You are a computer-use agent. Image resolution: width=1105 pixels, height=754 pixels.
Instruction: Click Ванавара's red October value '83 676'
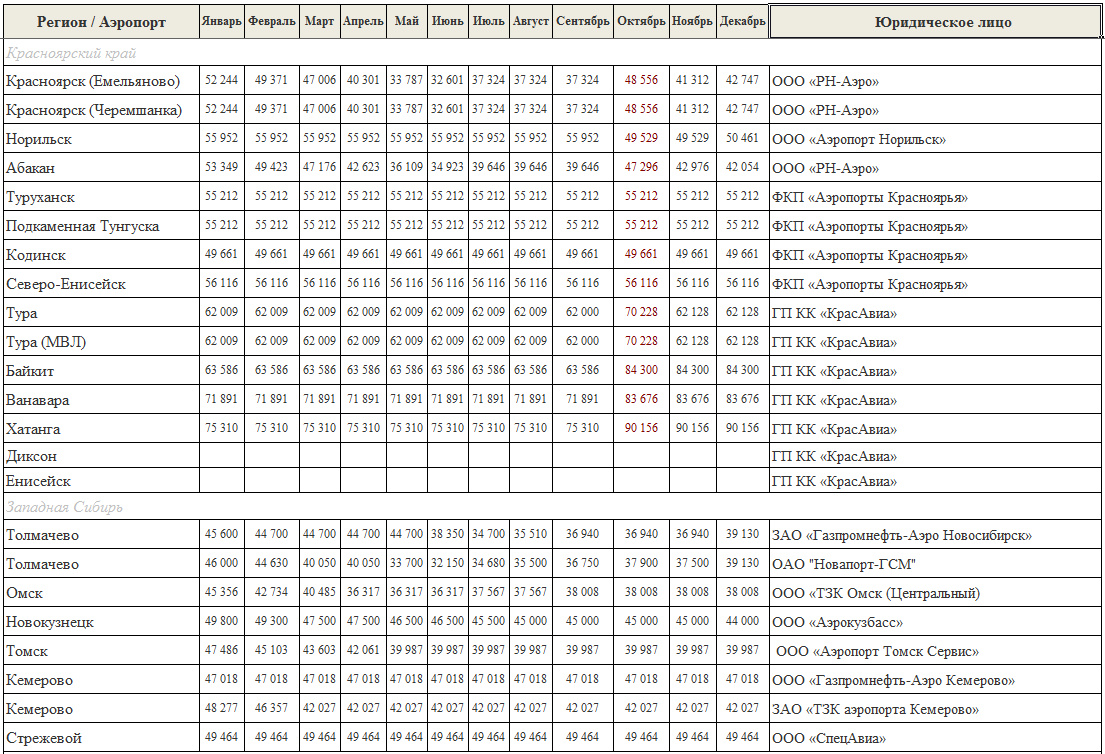click(641, 399)
